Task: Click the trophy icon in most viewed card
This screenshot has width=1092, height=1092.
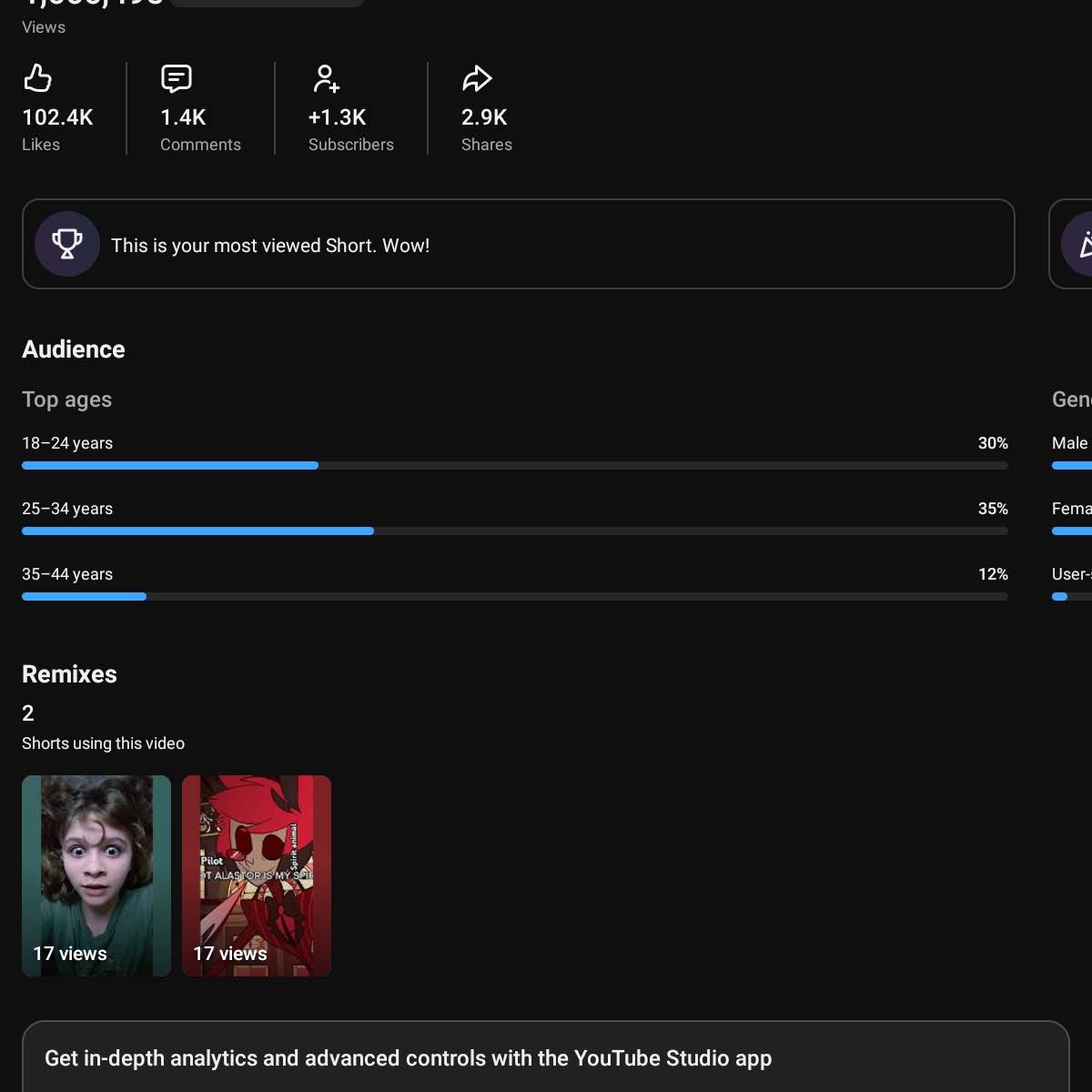Action: pyautogui.click(x=67, y=244)
